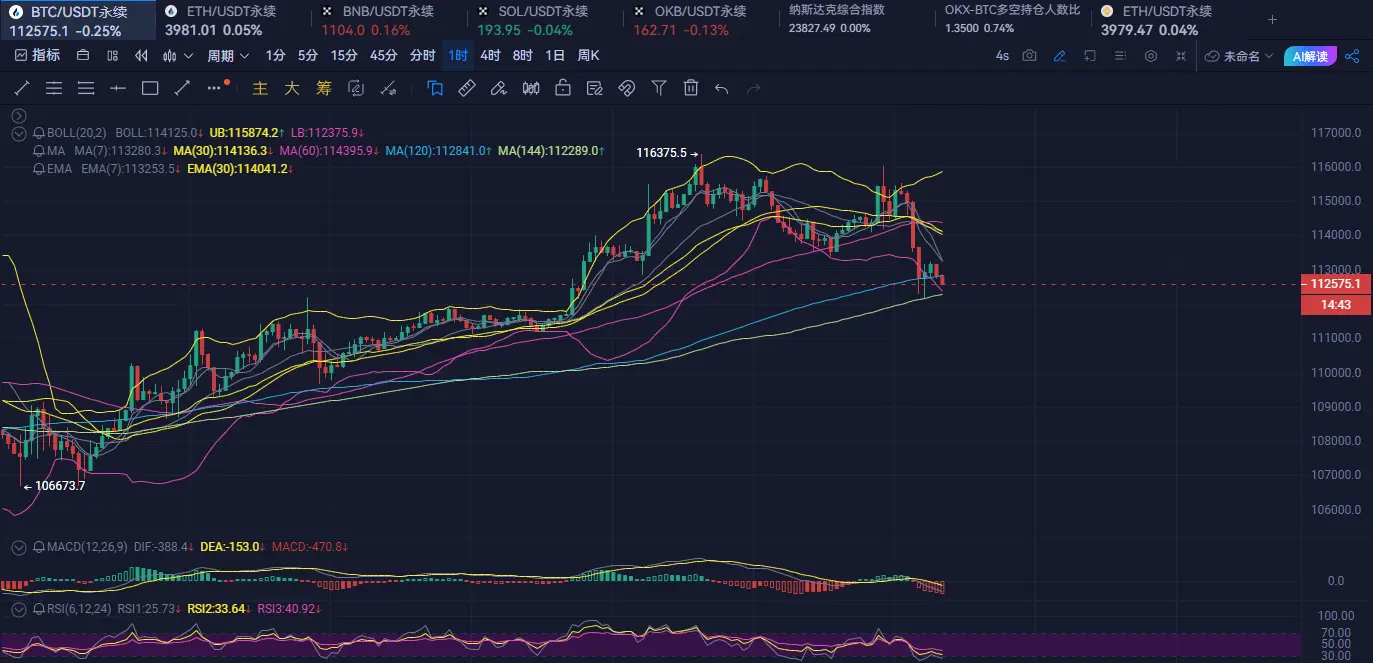1373x663 pixels.
Task: Select the 4时 timeframe
Action: (x=490, y=56)
